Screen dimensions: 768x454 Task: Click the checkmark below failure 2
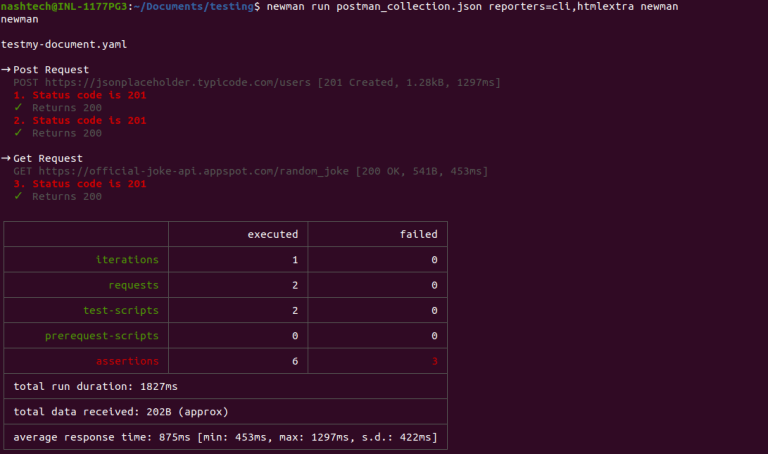coord(18,133)
